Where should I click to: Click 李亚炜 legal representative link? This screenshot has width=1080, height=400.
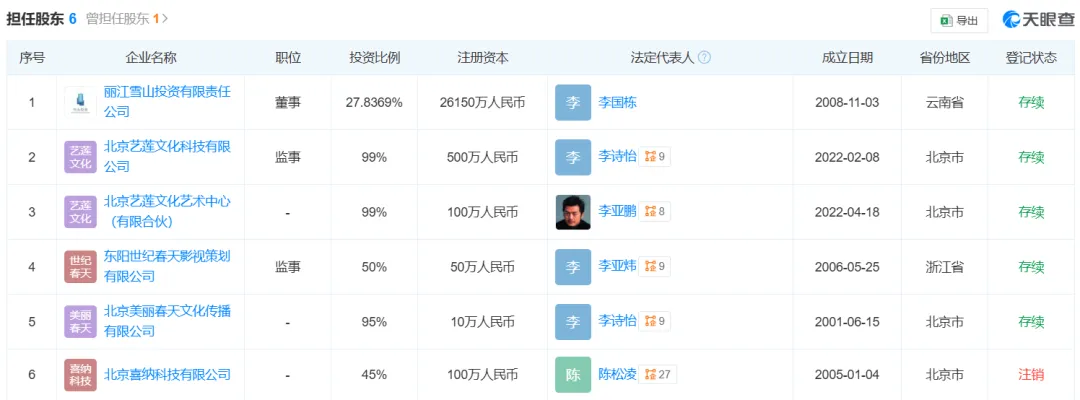[x=617, y=266]
